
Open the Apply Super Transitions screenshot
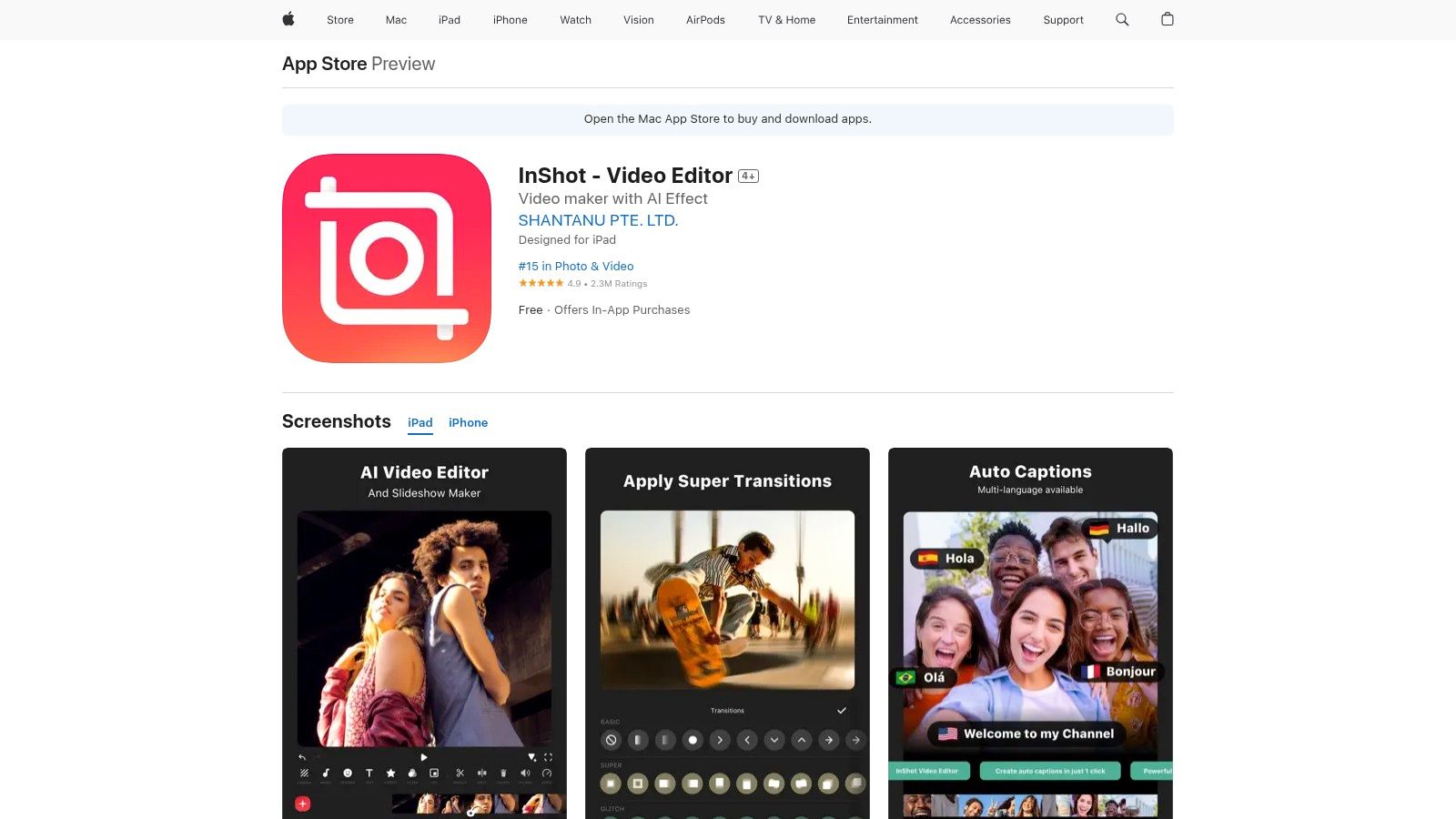(727, 633)
